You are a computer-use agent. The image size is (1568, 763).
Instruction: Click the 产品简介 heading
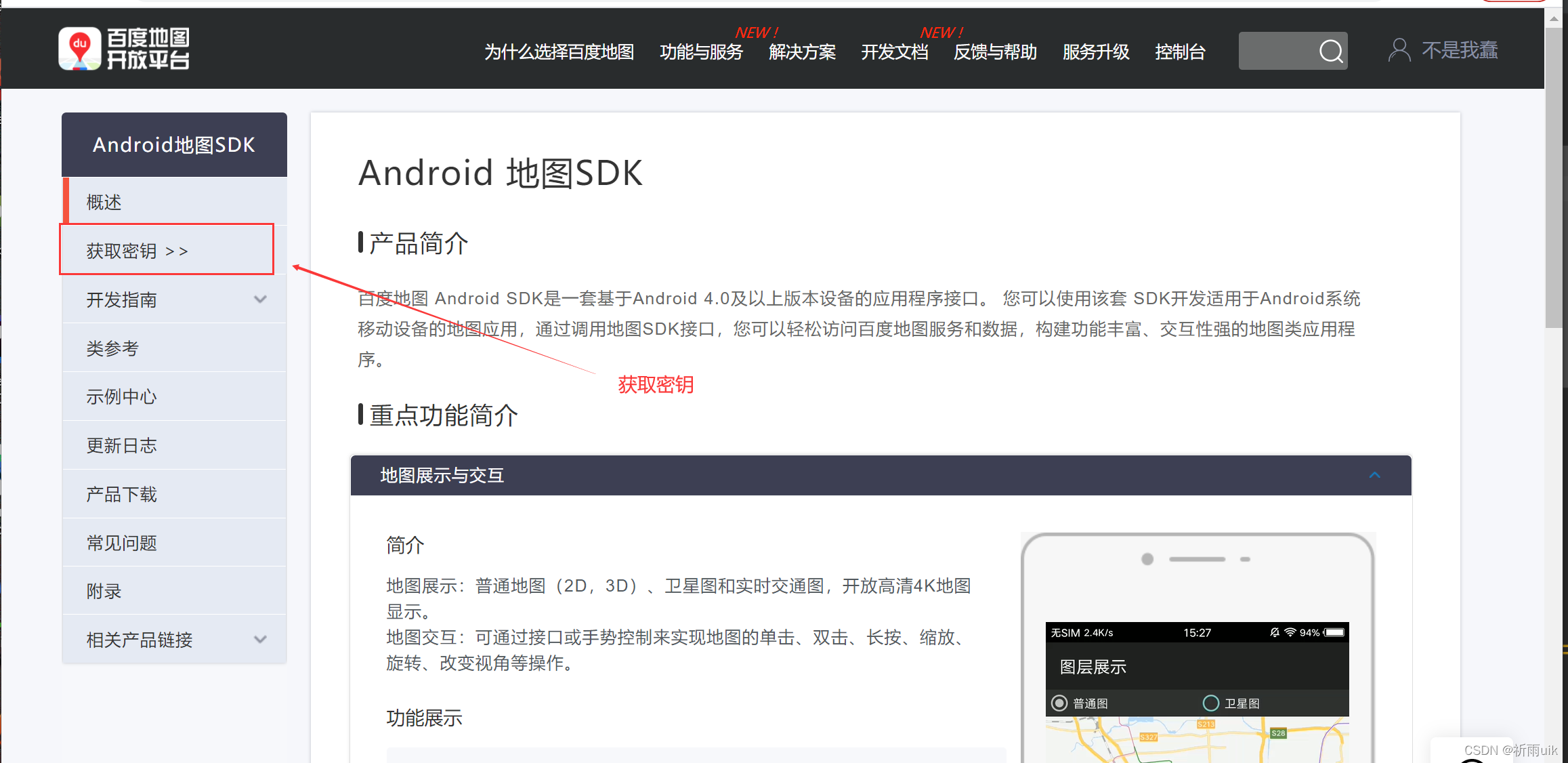click(419, 243)
